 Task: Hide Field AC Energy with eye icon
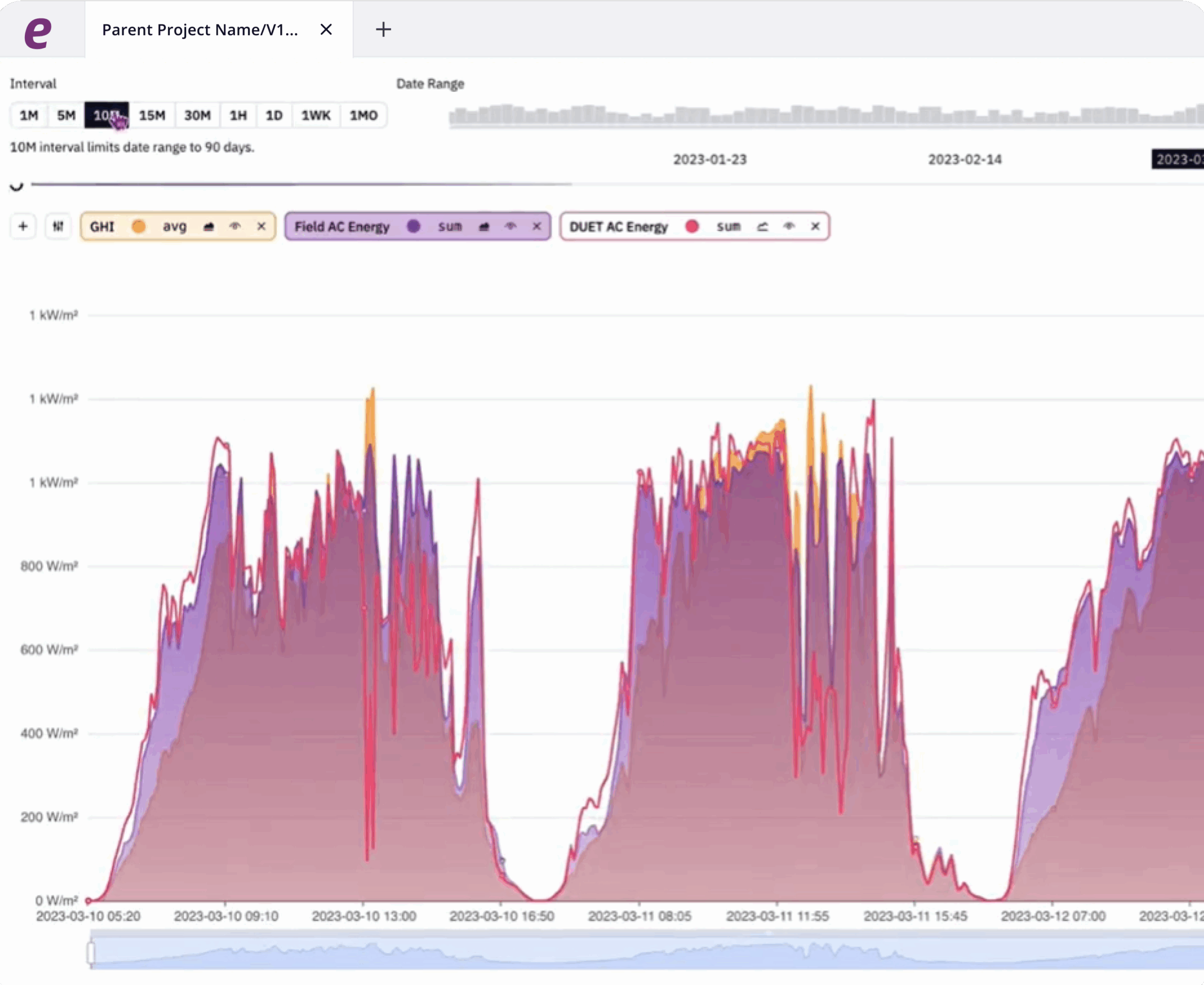(x=510, y=226)
